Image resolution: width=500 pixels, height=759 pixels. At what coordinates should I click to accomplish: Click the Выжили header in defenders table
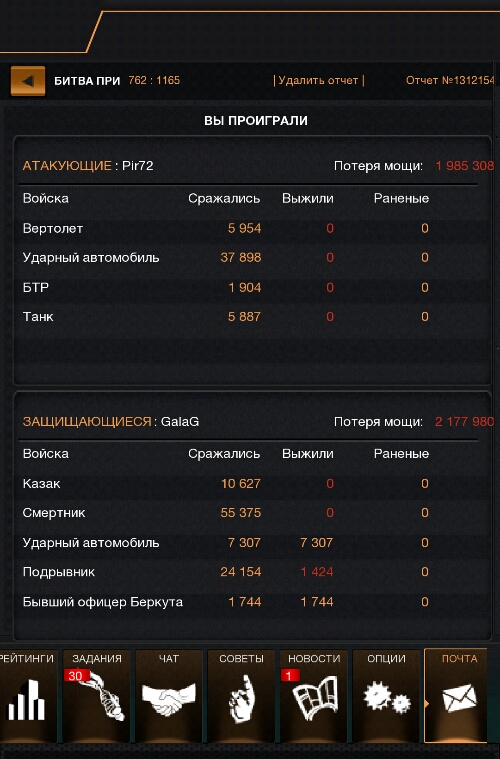coord(308,454)
